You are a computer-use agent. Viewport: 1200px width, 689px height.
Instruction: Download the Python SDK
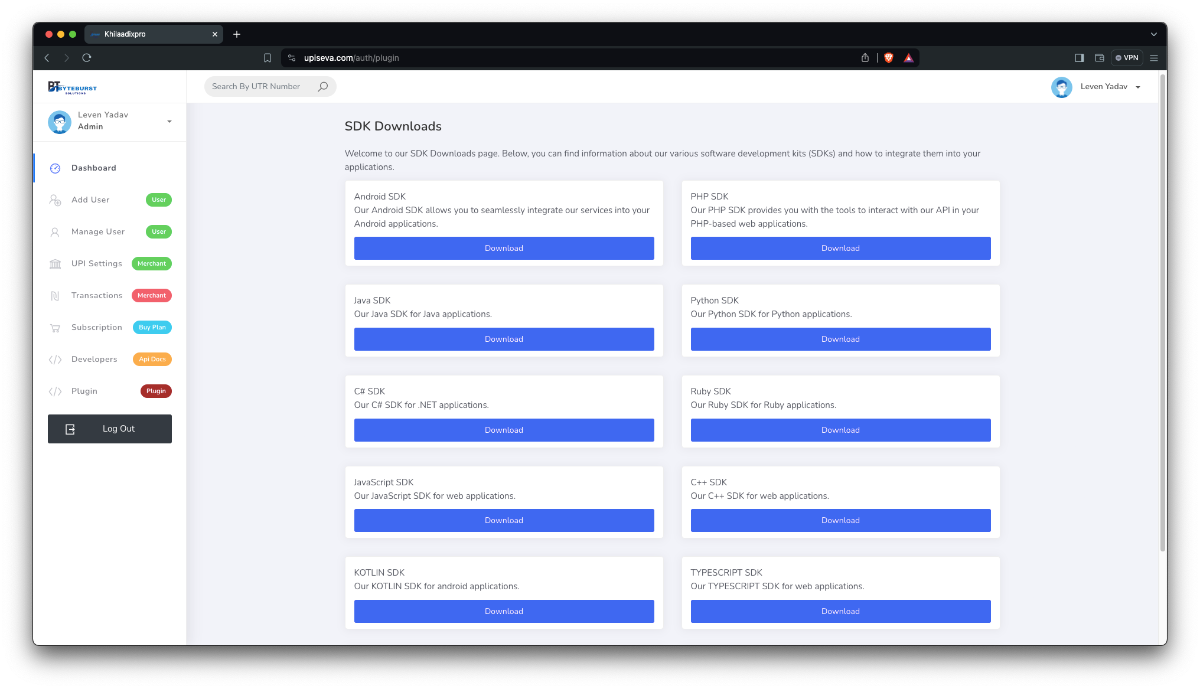[x=840, y=339]
